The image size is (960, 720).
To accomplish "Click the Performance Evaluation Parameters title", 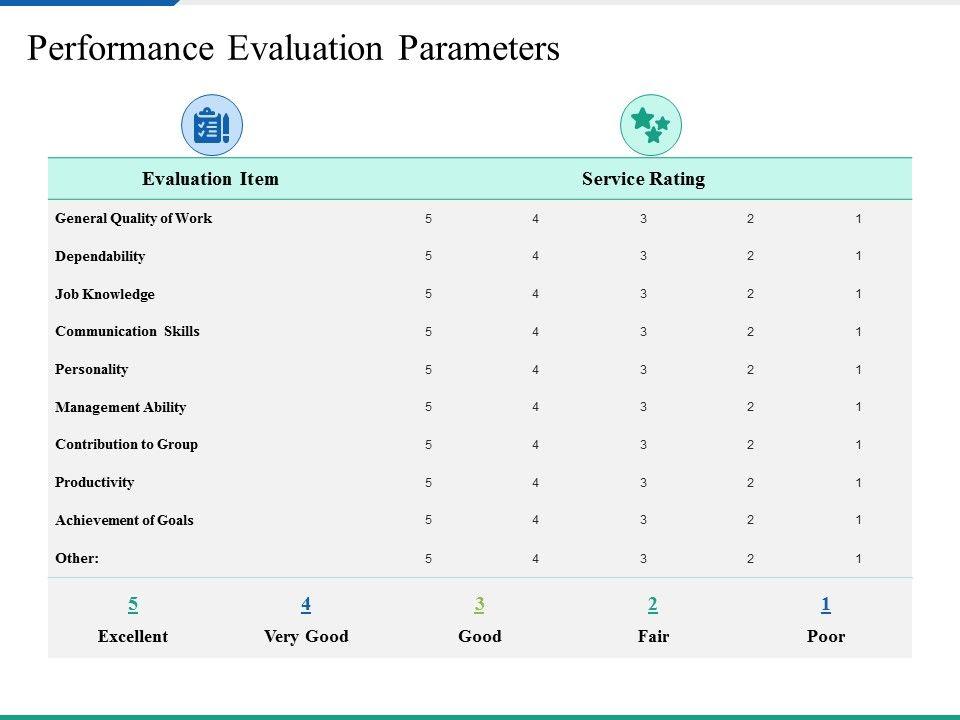I will click(293, 48).
